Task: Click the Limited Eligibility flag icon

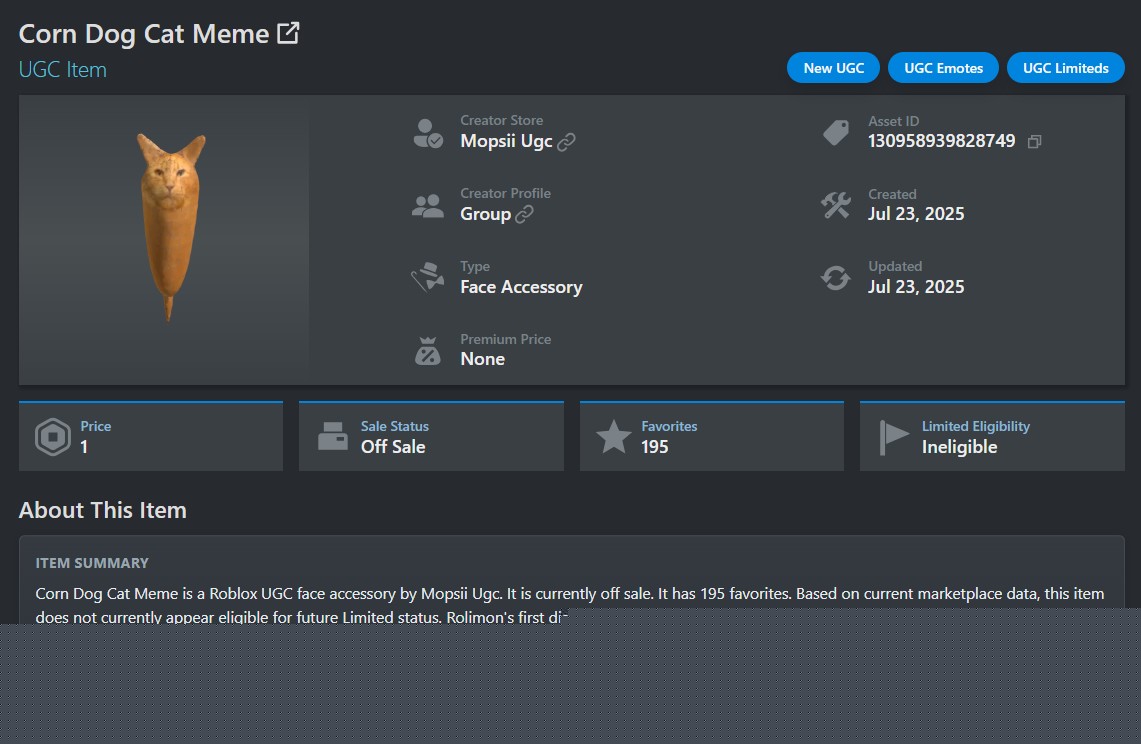Action: (894, 438)
